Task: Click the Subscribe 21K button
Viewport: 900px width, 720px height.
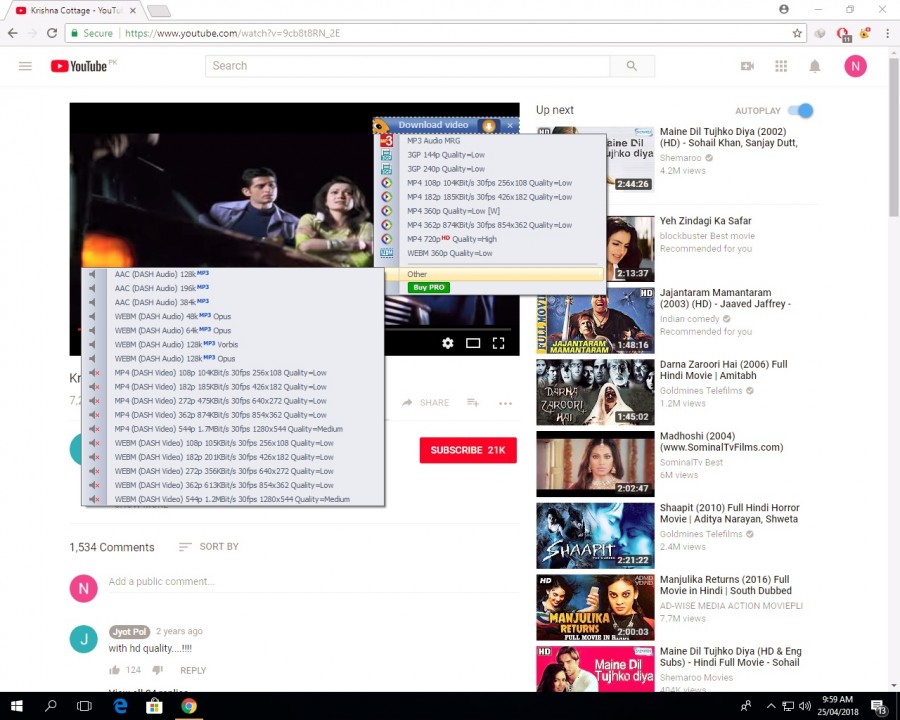Action: pos(468,450)
